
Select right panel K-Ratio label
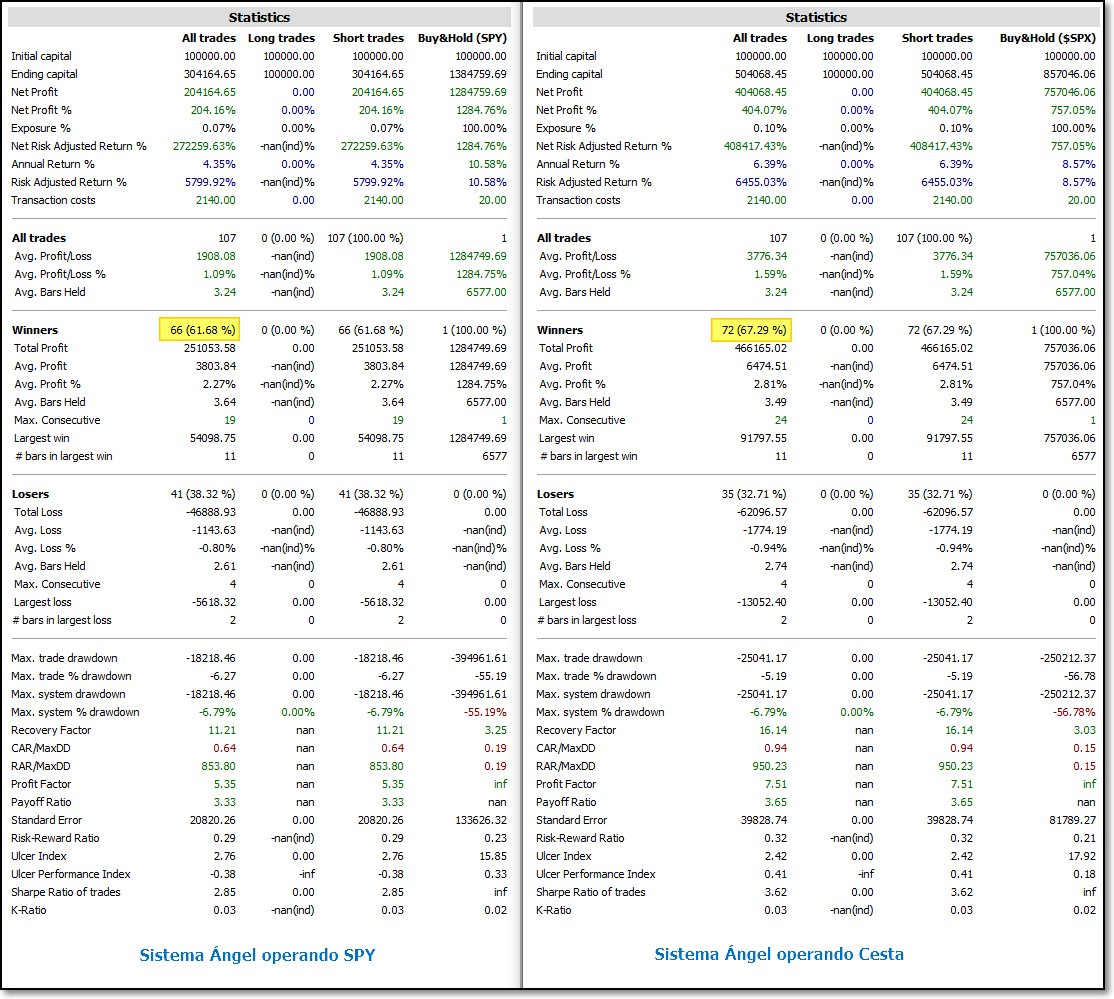(x=553, y=910)
